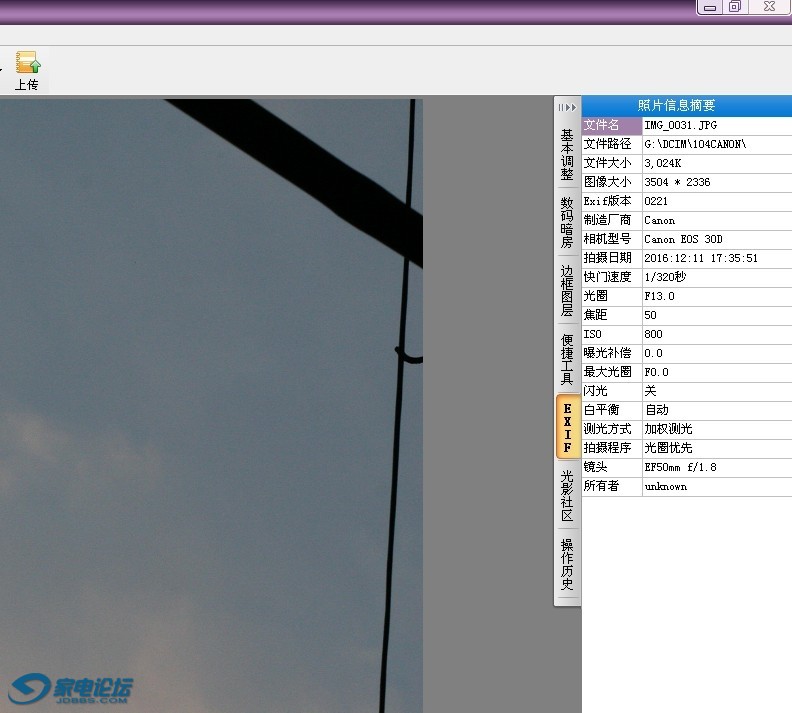Viewport: 792px width, 713px height.
Task: Click the 照片信息摘要 panel header
Action: coord(686,106)
